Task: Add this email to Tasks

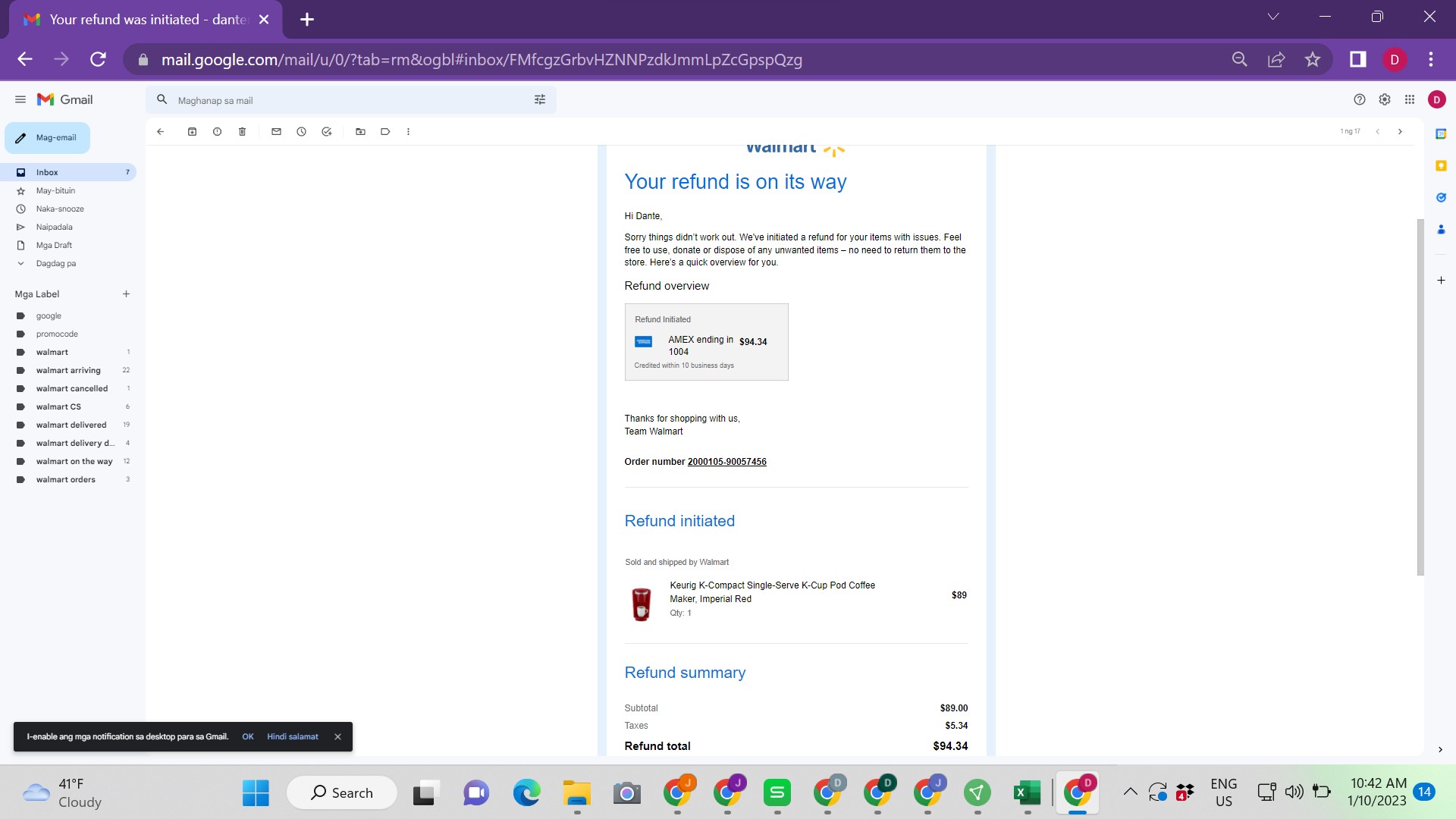Action: click(327, 132)
